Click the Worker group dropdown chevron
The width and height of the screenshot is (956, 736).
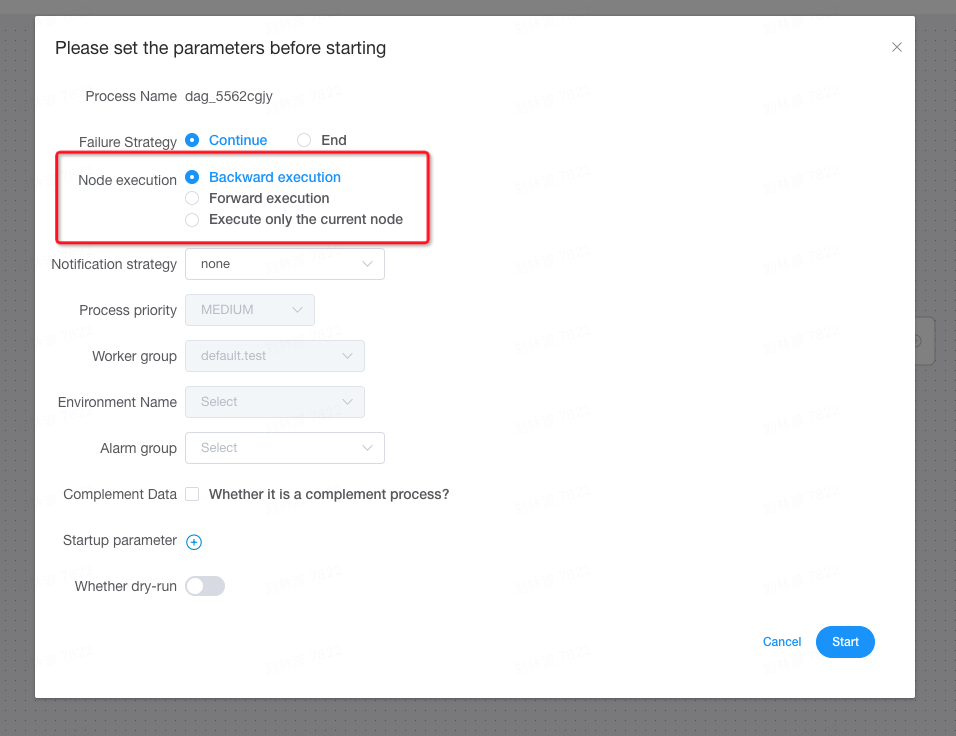tap(348, 355)
